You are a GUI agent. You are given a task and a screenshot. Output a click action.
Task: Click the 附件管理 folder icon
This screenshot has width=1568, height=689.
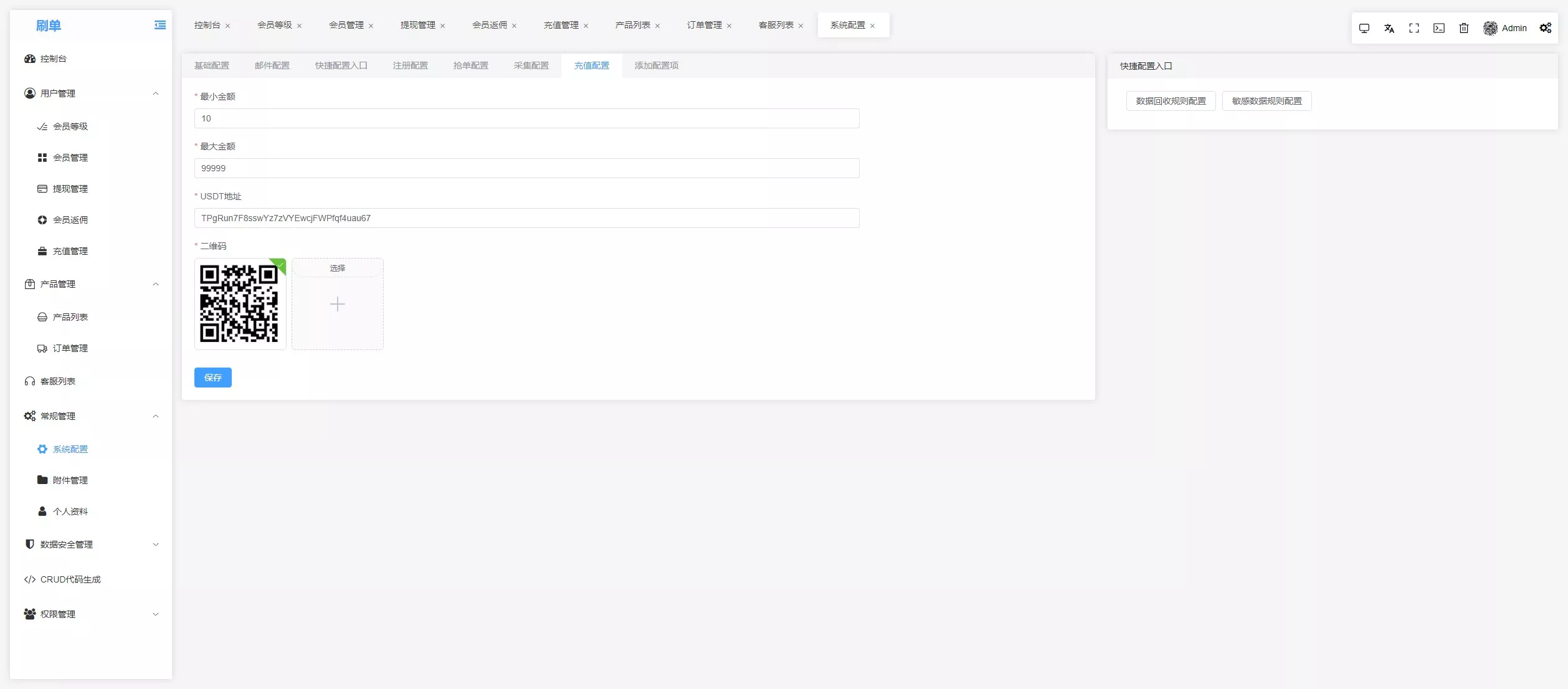click(x=42, y=480)
